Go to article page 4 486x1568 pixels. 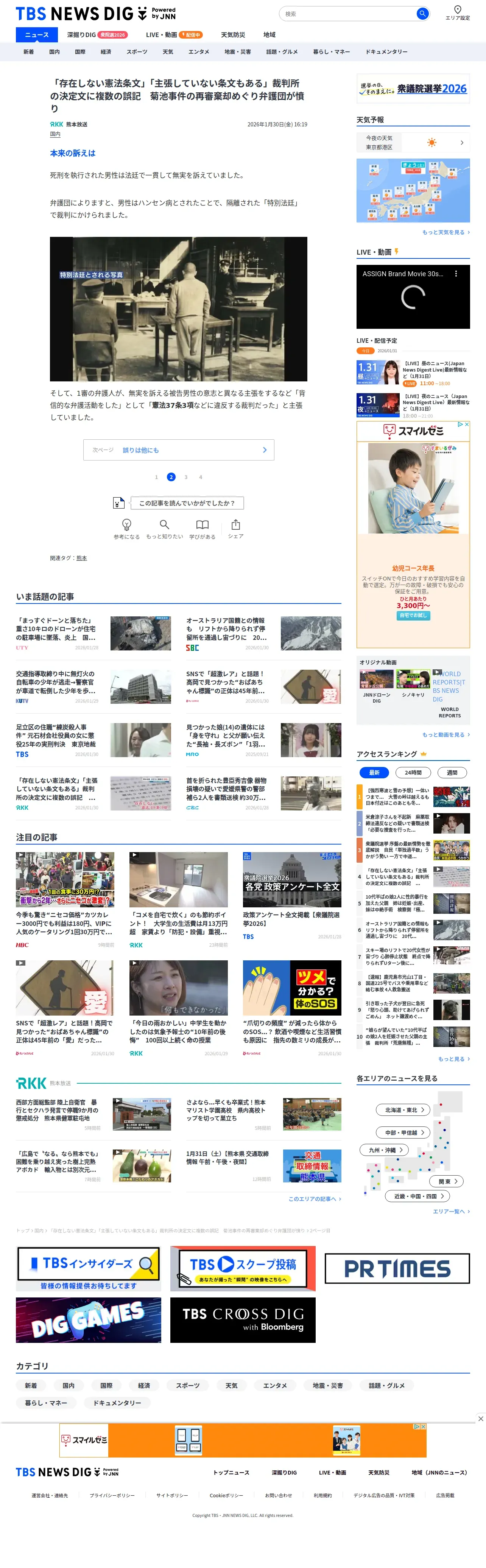pos(200,477)
